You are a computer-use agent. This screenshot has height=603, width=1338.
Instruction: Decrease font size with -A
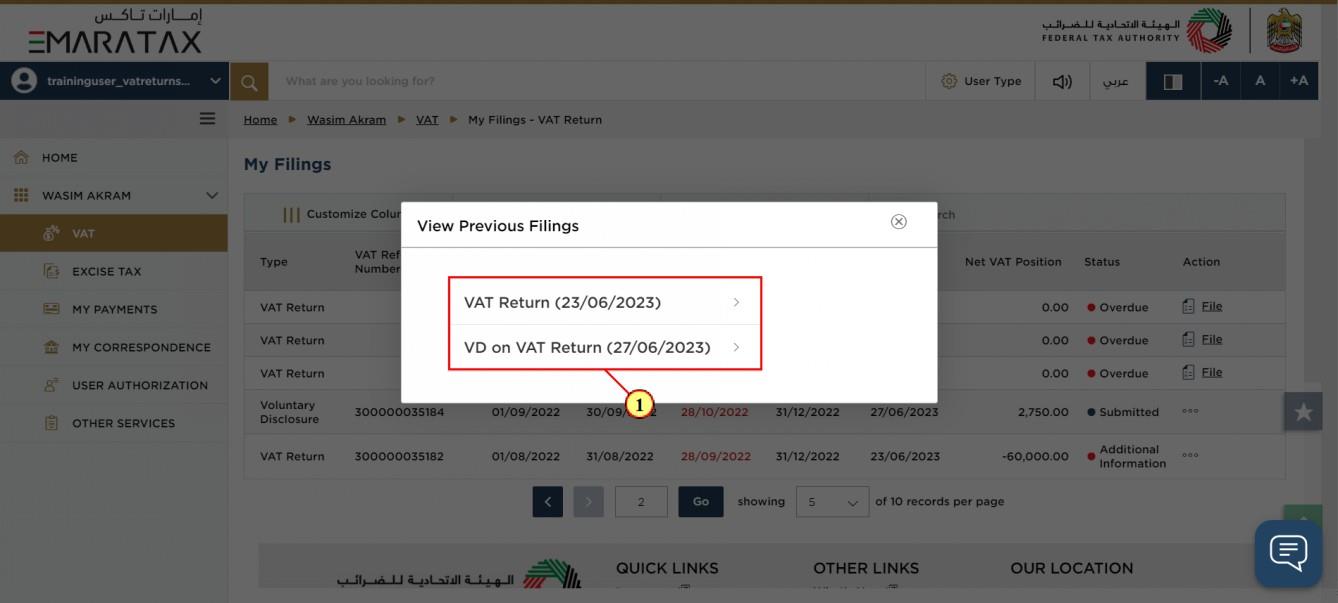(x=1220, y=81)
